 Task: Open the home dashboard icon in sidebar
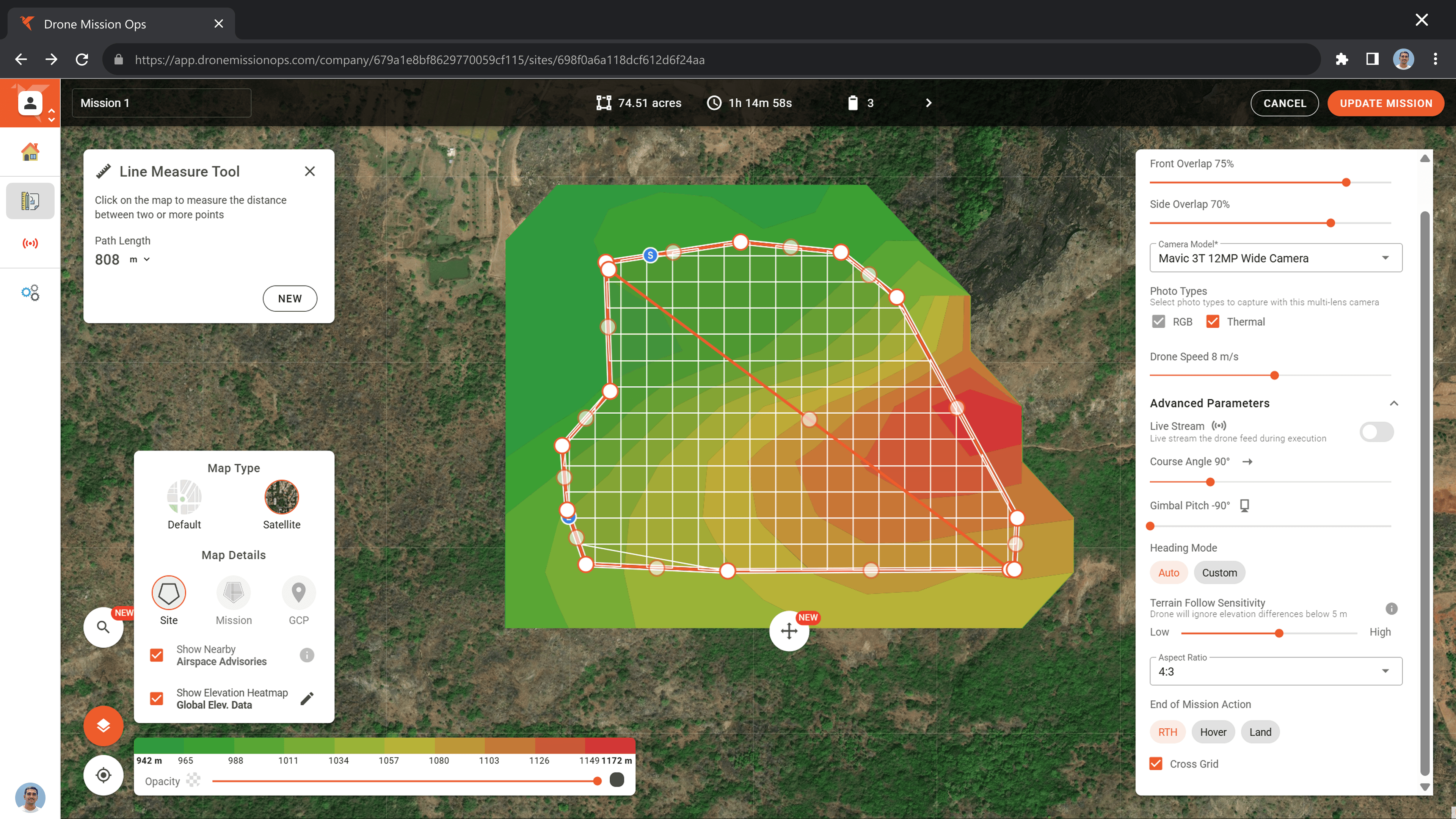tap(30, 152)
